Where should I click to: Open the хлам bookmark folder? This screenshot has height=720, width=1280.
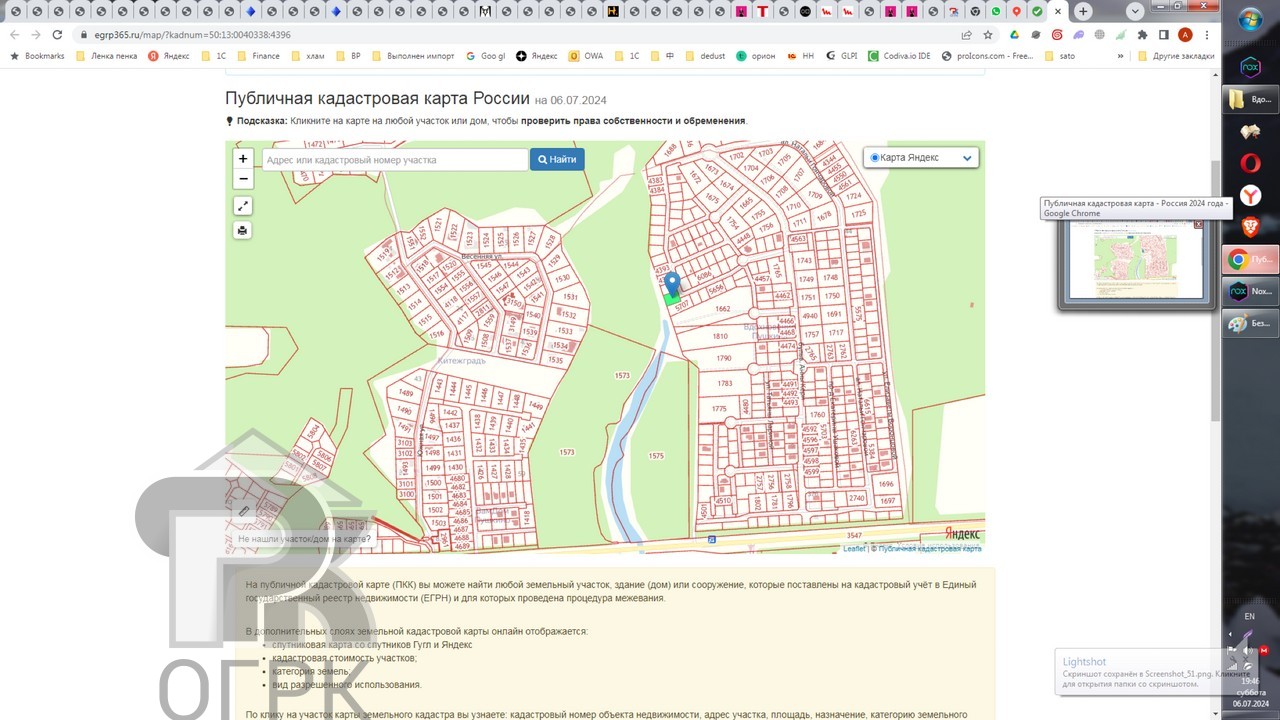pos(307,56)
